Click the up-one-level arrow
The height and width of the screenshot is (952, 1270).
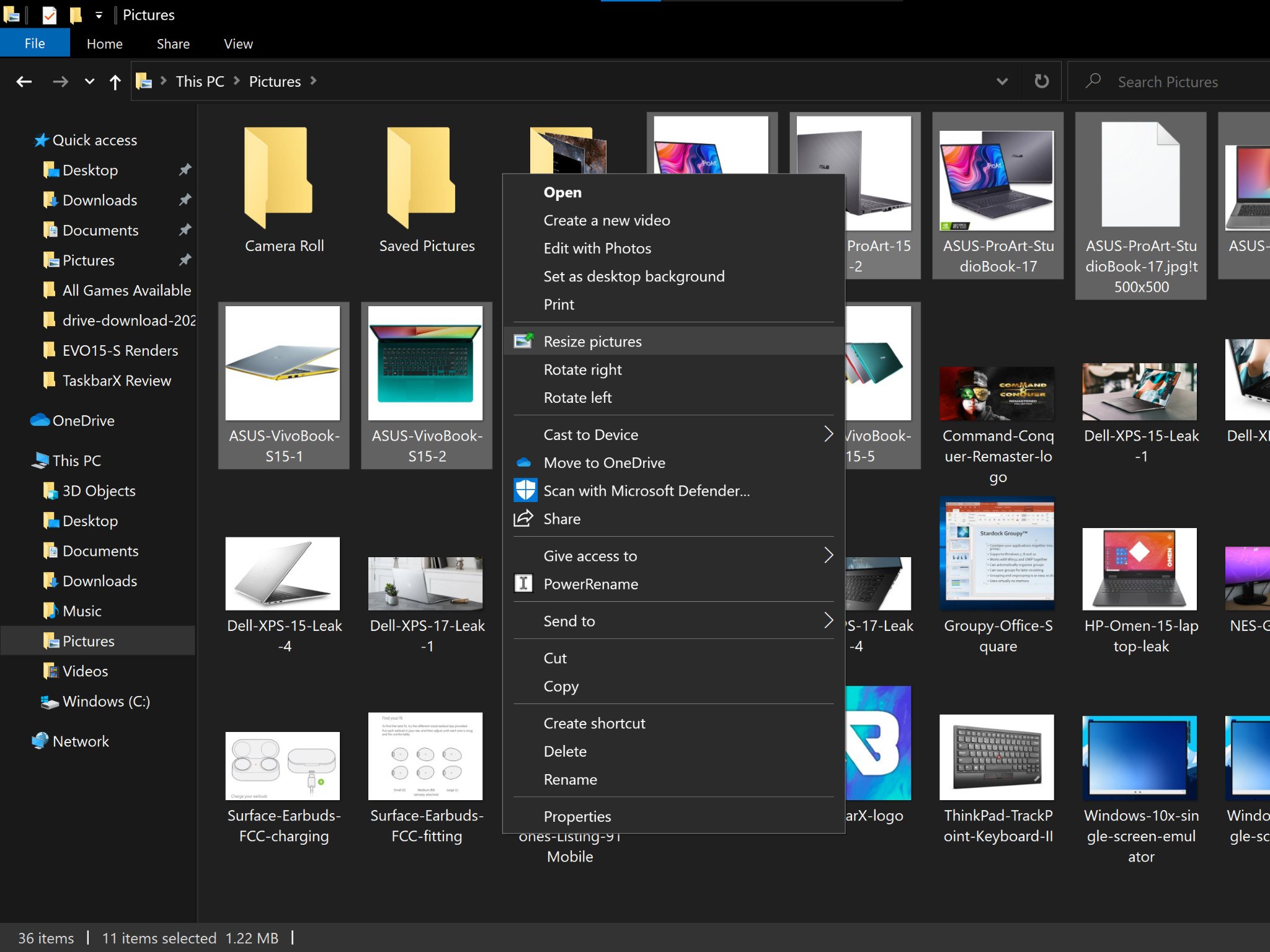pos(115,82)
